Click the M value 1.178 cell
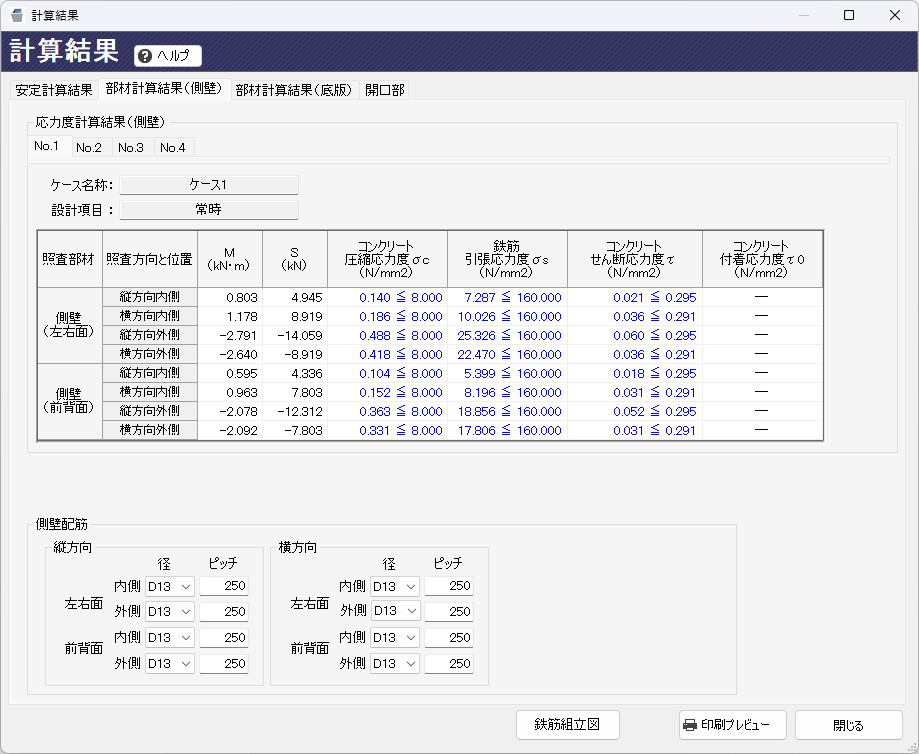The width and height of the screenshot is (919, 754). [230, 317]
